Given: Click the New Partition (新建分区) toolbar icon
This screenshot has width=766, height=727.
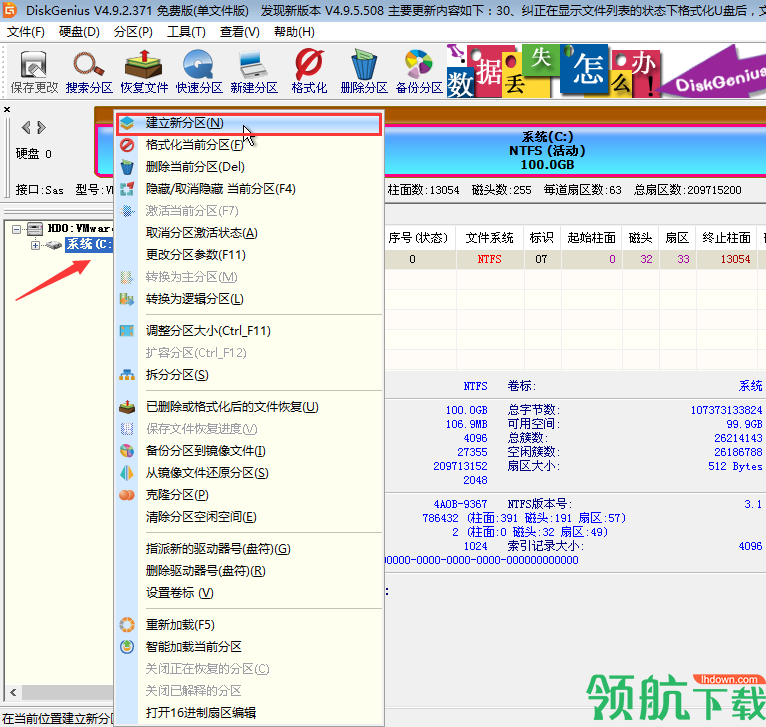Looking at the screenshot, I should point(254,72).
